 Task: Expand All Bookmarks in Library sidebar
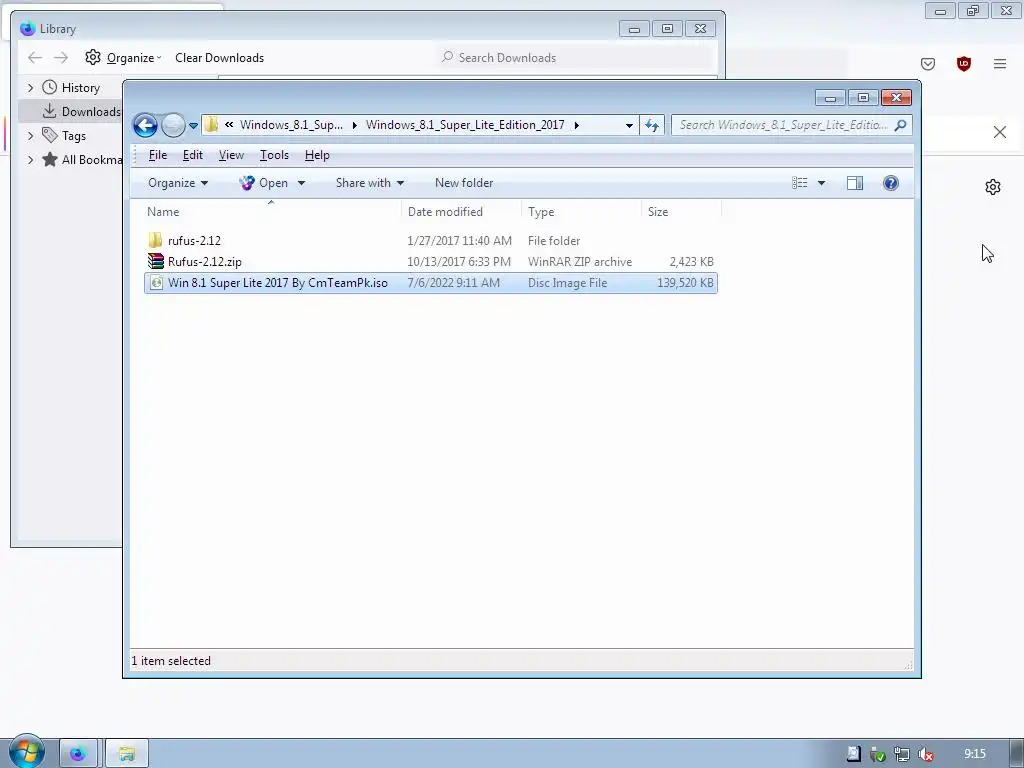(x=30, y=159)
